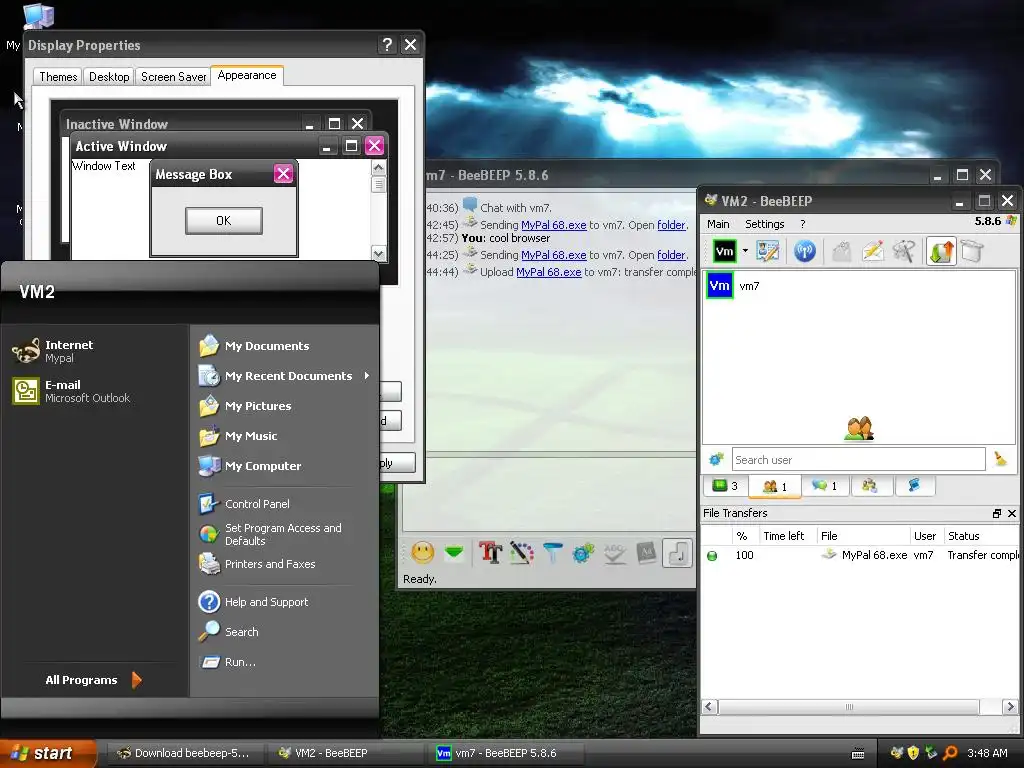The image size is (1024, 768).
Task: Click the green status dot in transfer row
Action: tap(712, 556)
